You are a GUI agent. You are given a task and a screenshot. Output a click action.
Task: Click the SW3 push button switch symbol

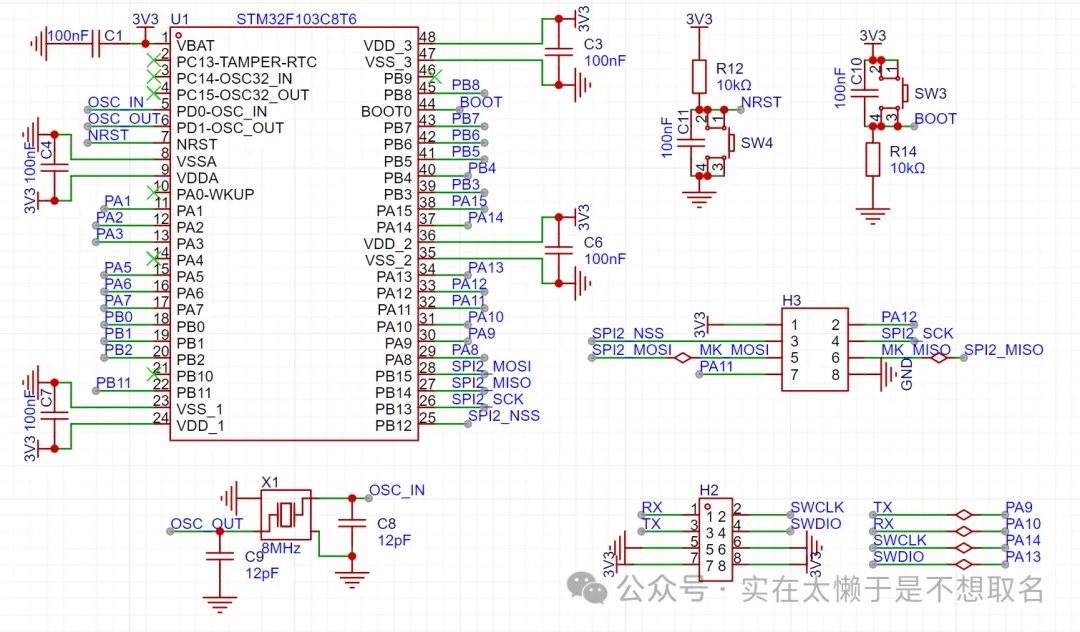(903, 93)
